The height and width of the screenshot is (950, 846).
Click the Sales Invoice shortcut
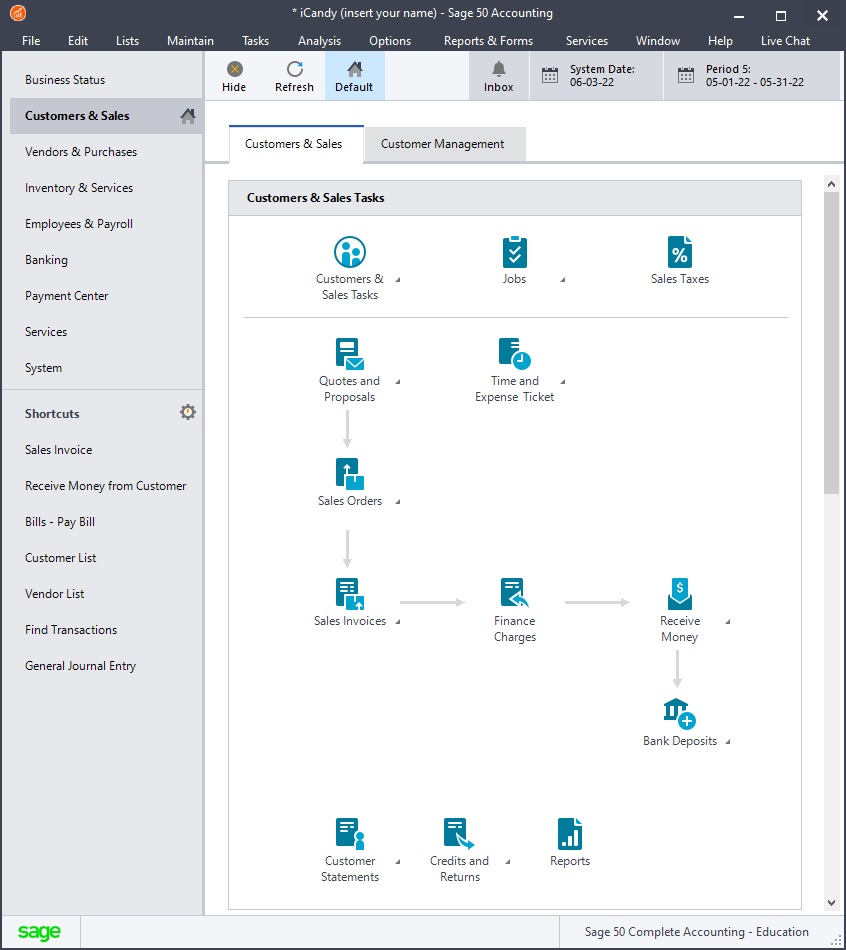pyautogui.click(x=59, y=450)
